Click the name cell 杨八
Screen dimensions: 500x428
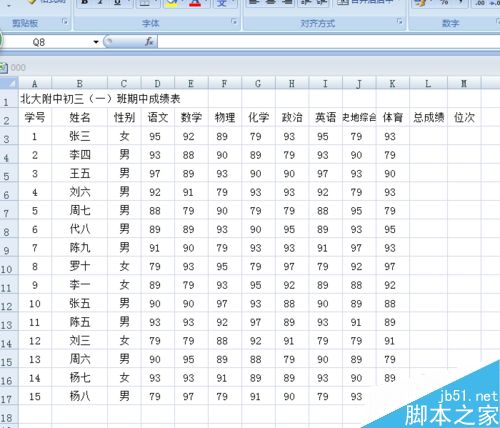[x=80, y=396]
